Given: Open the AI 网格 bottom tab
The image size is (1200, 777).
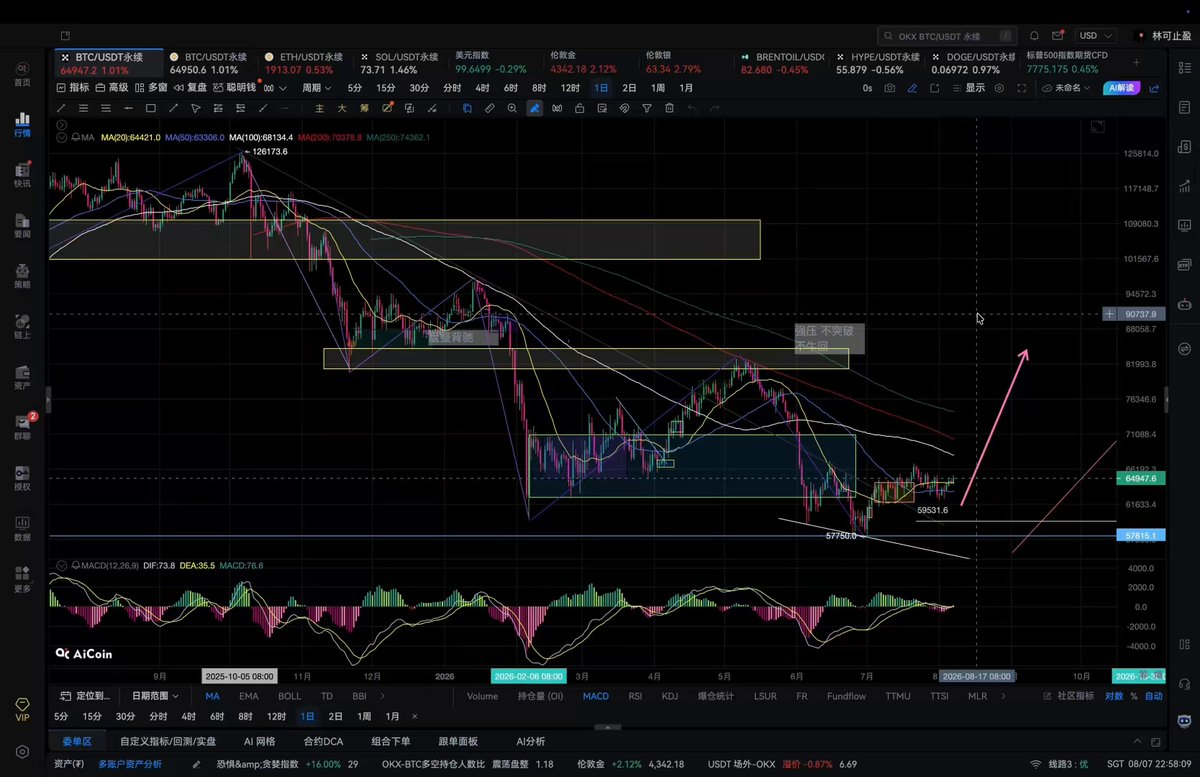Looking at the screenshot, I should [259, 742].
